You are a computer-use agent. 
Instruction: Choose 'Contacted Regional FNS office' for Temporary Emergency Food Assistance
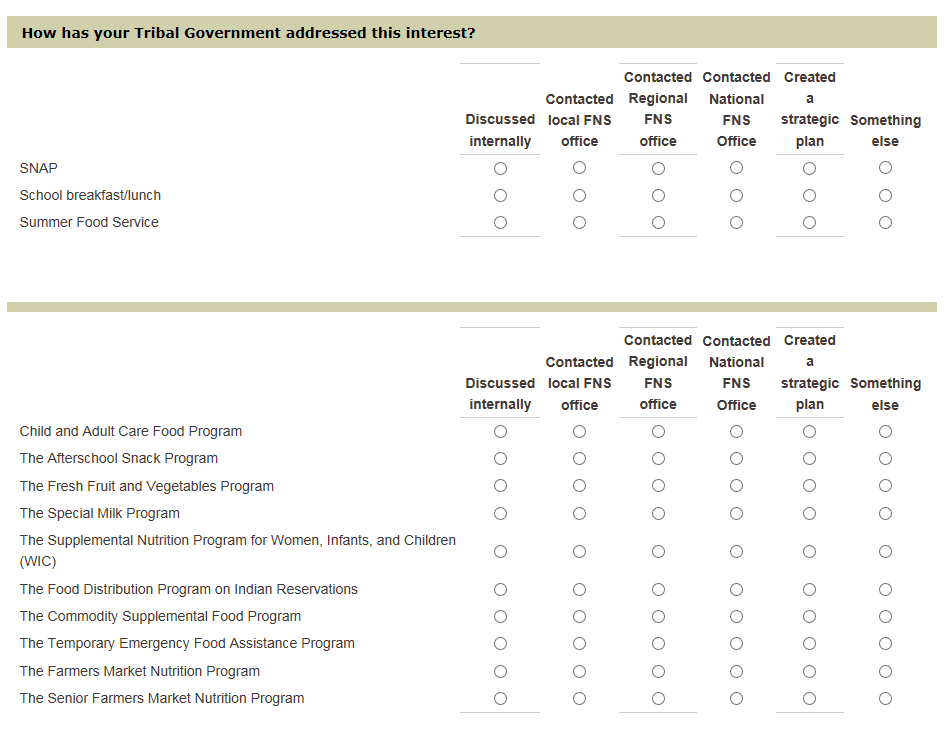658,643
